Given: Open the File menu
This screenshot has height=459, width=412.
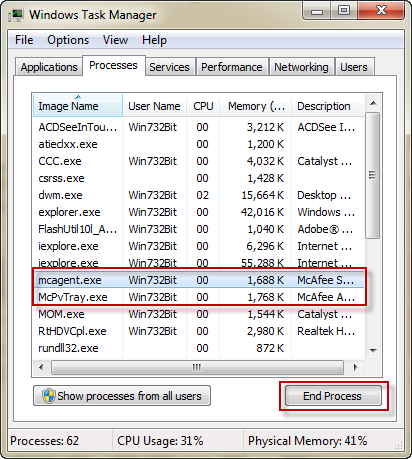Looking at the screenshot, I should point(24,40).
